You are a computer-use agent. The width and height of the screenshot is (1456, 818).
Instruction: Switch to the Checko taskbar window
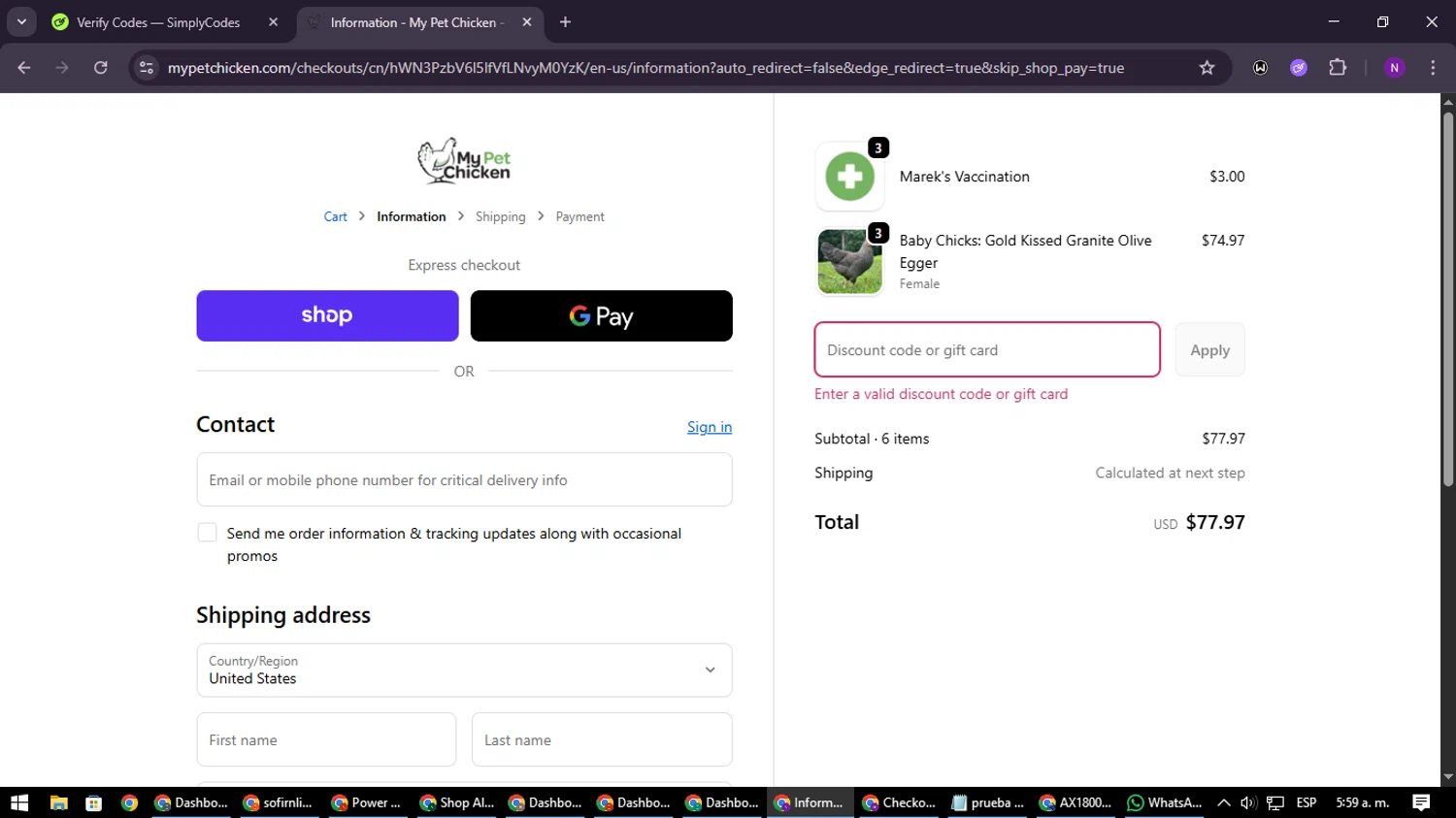(x=900, y=802)
